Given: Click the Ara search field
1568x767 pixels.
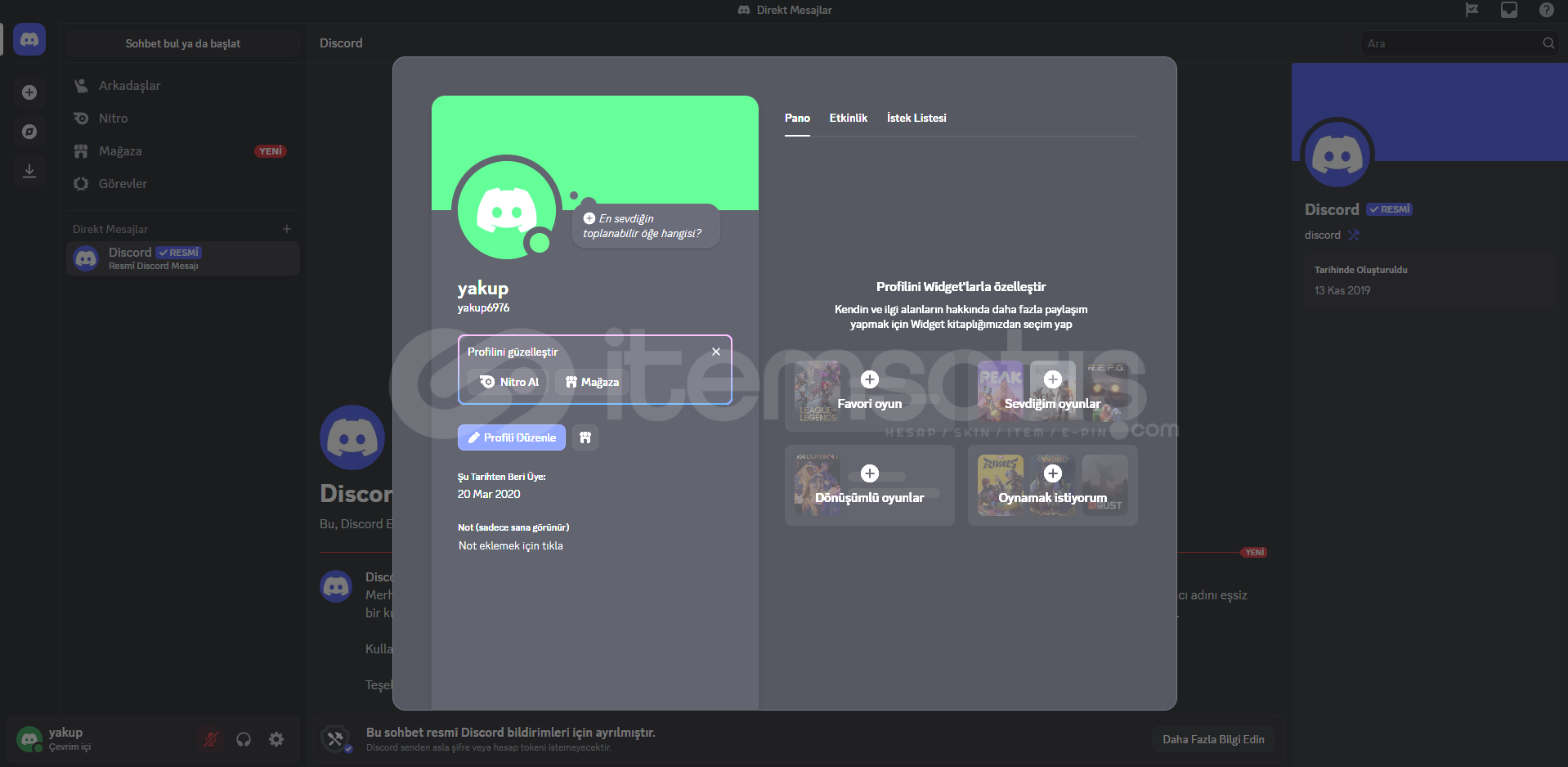Looking at the screenshot, I should 1460,43.
